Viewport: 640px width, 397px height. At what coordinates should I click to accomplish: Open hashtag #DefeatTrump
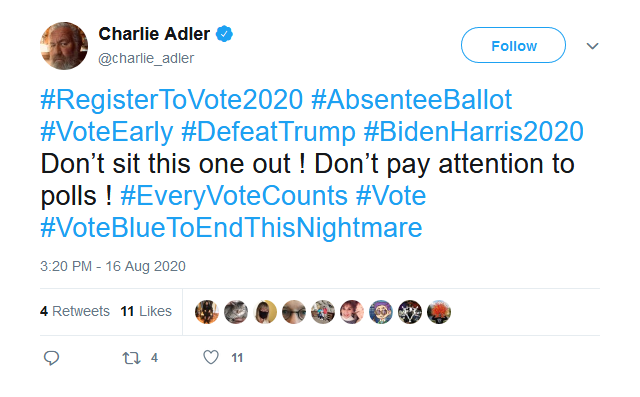[x=268, y=132]
